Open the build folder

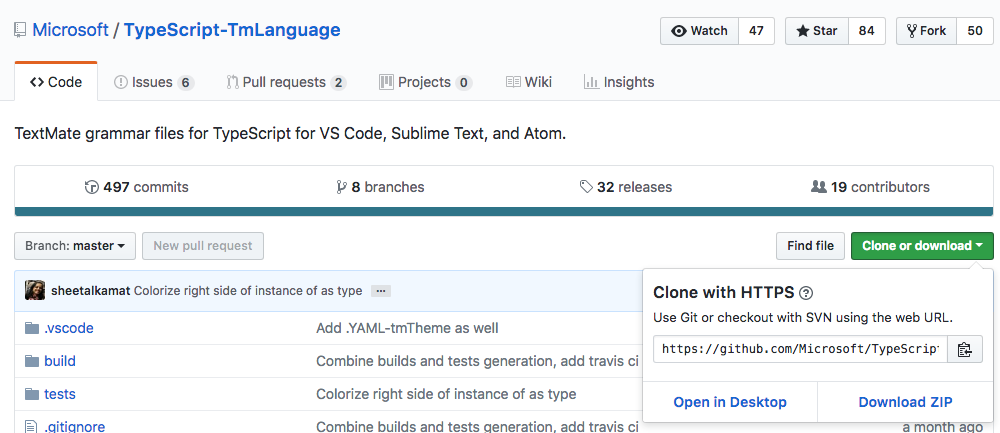tap(60, 362)
